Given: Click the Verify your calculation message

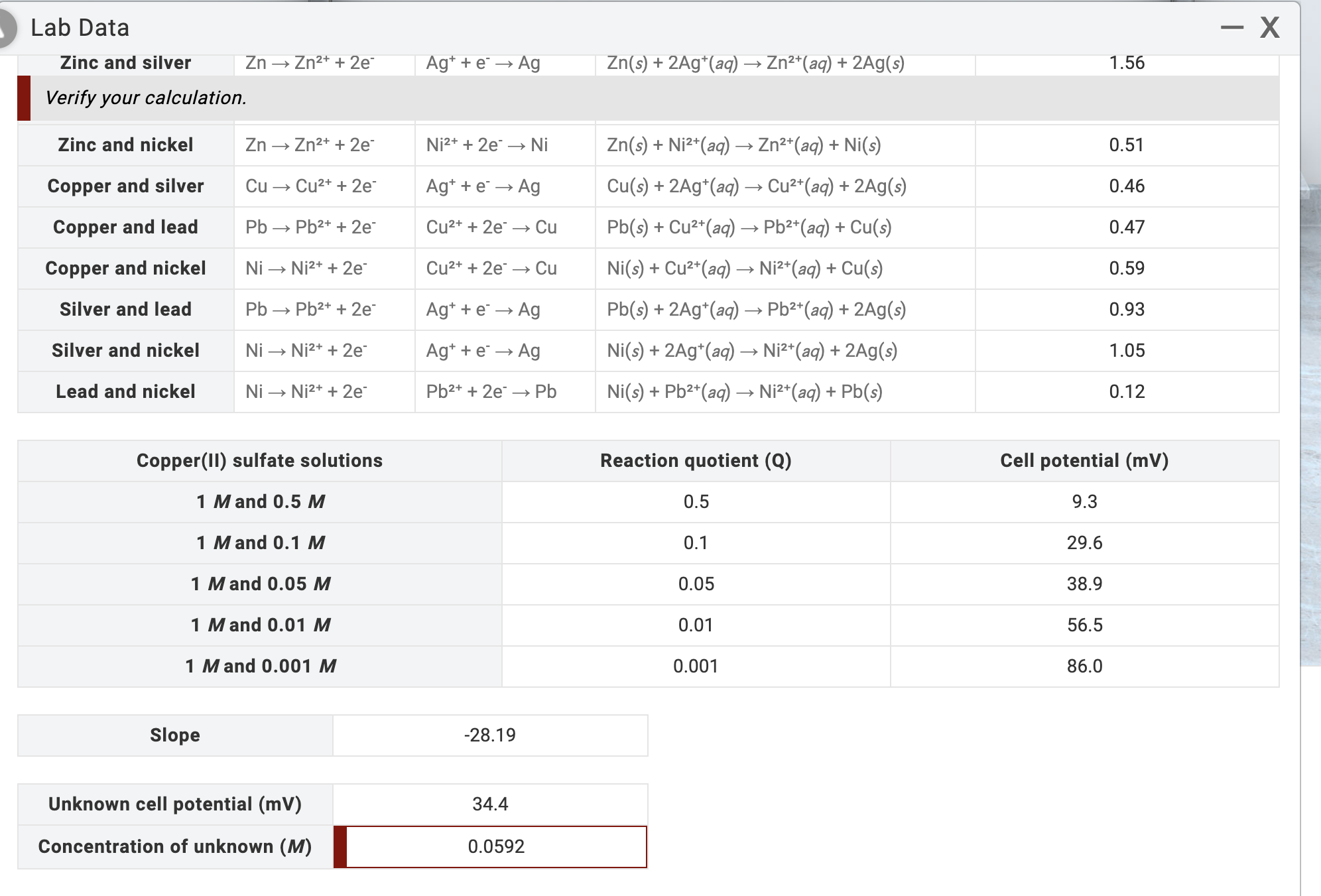Looking at the screenshot, I should point(146,98).
